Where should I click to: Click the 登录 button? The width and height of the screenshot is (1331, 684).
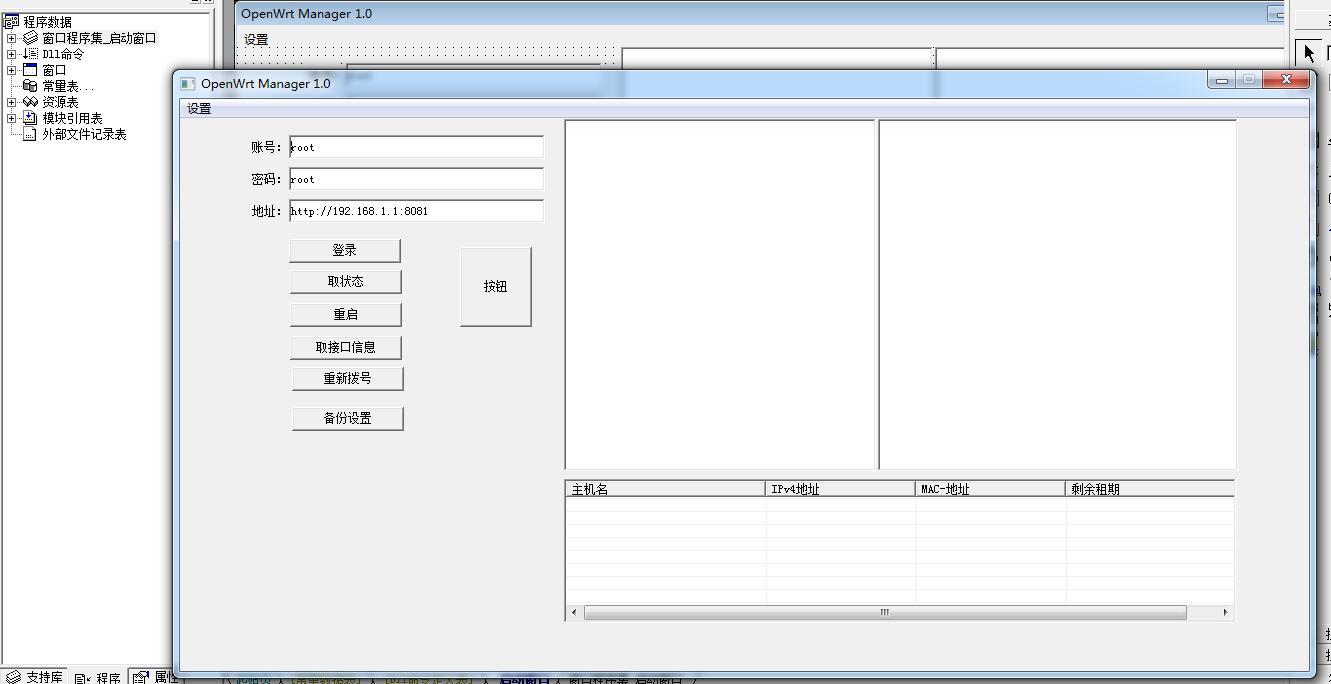tap(345, 250)
